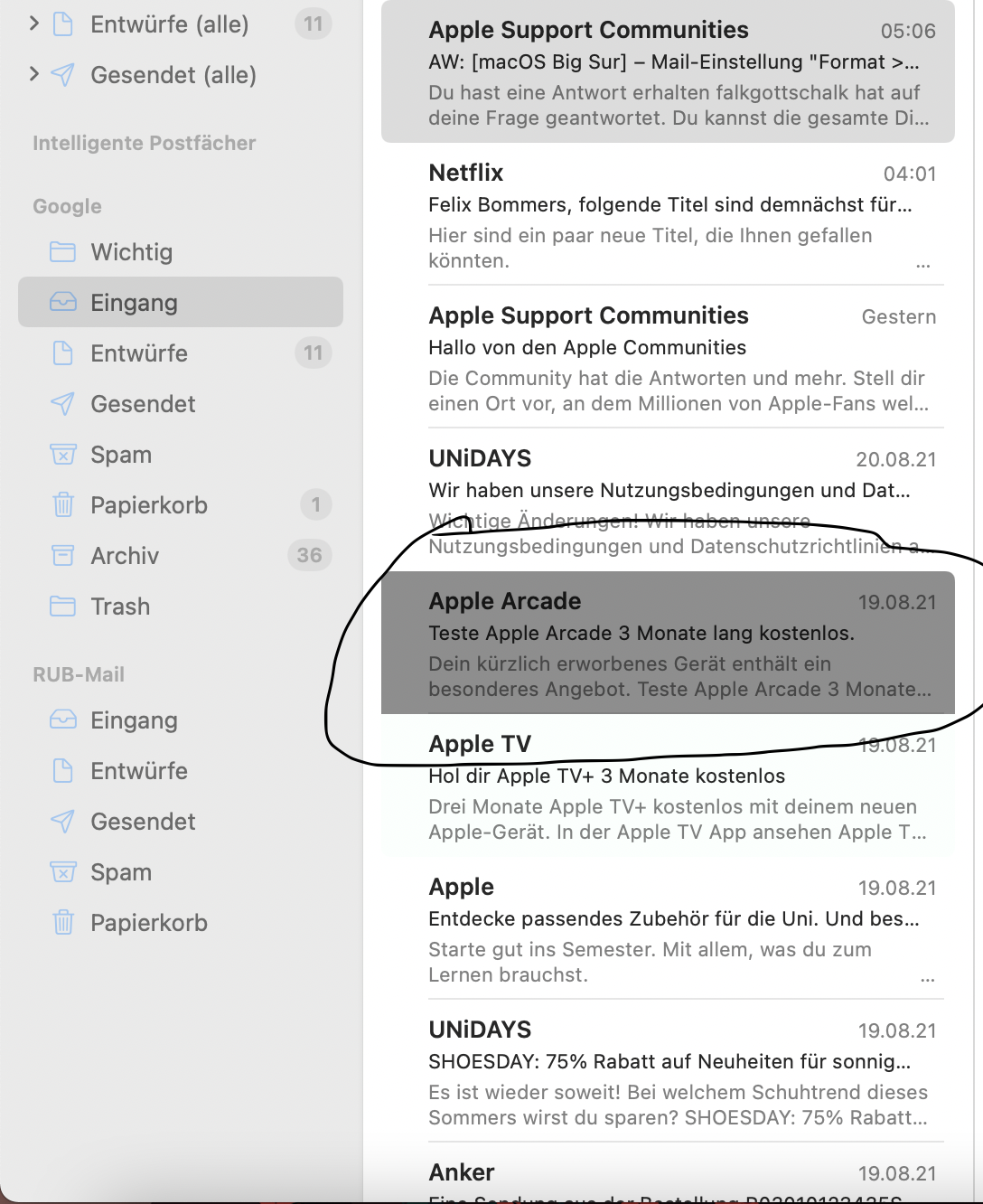The image size is (983, 1204).
Task: Open the Entwürfe (alle) mailbox
Action: point(181,24)
